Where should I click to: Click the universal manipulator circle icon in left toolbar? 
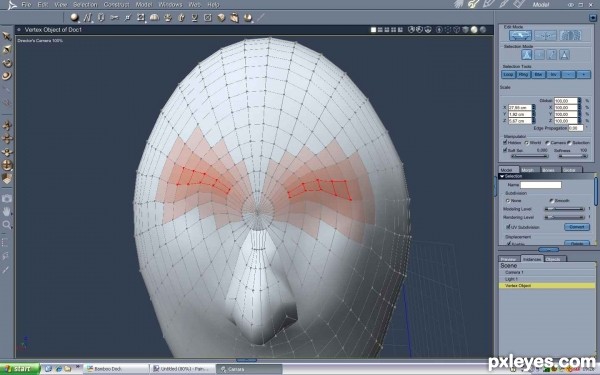point(7,165)
